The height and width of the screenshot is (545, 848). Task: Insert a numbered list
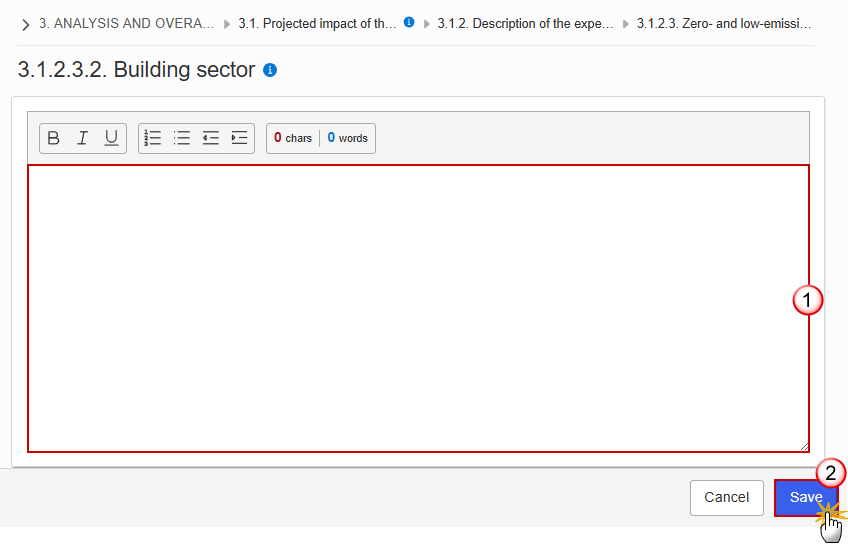click(153, 138)
